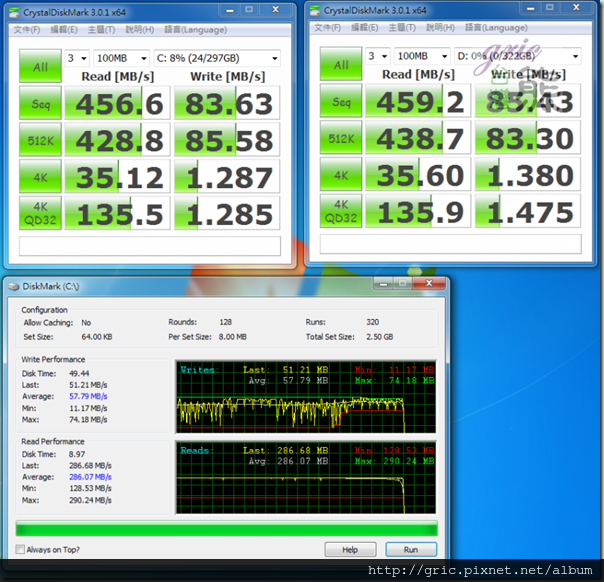Maximize the left CrystalDiskMark window
The image size is (604, 582).
point(249,10)
